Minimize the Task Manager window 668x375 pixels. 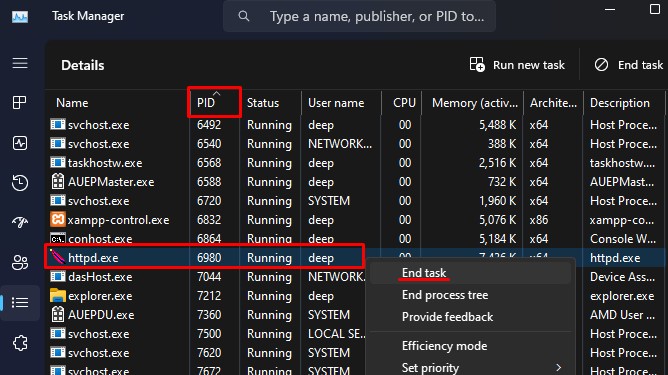[x=610, y=9]
